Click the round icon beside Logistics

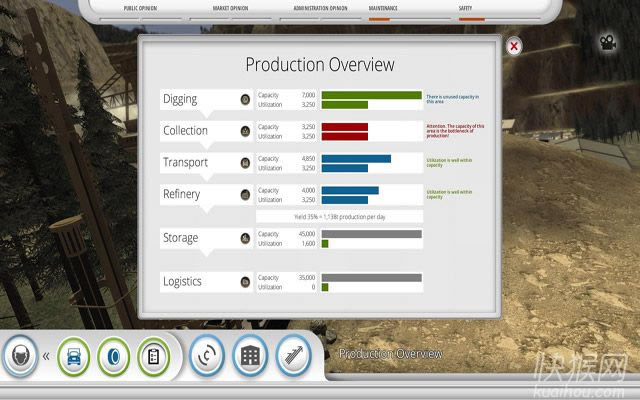245,282
